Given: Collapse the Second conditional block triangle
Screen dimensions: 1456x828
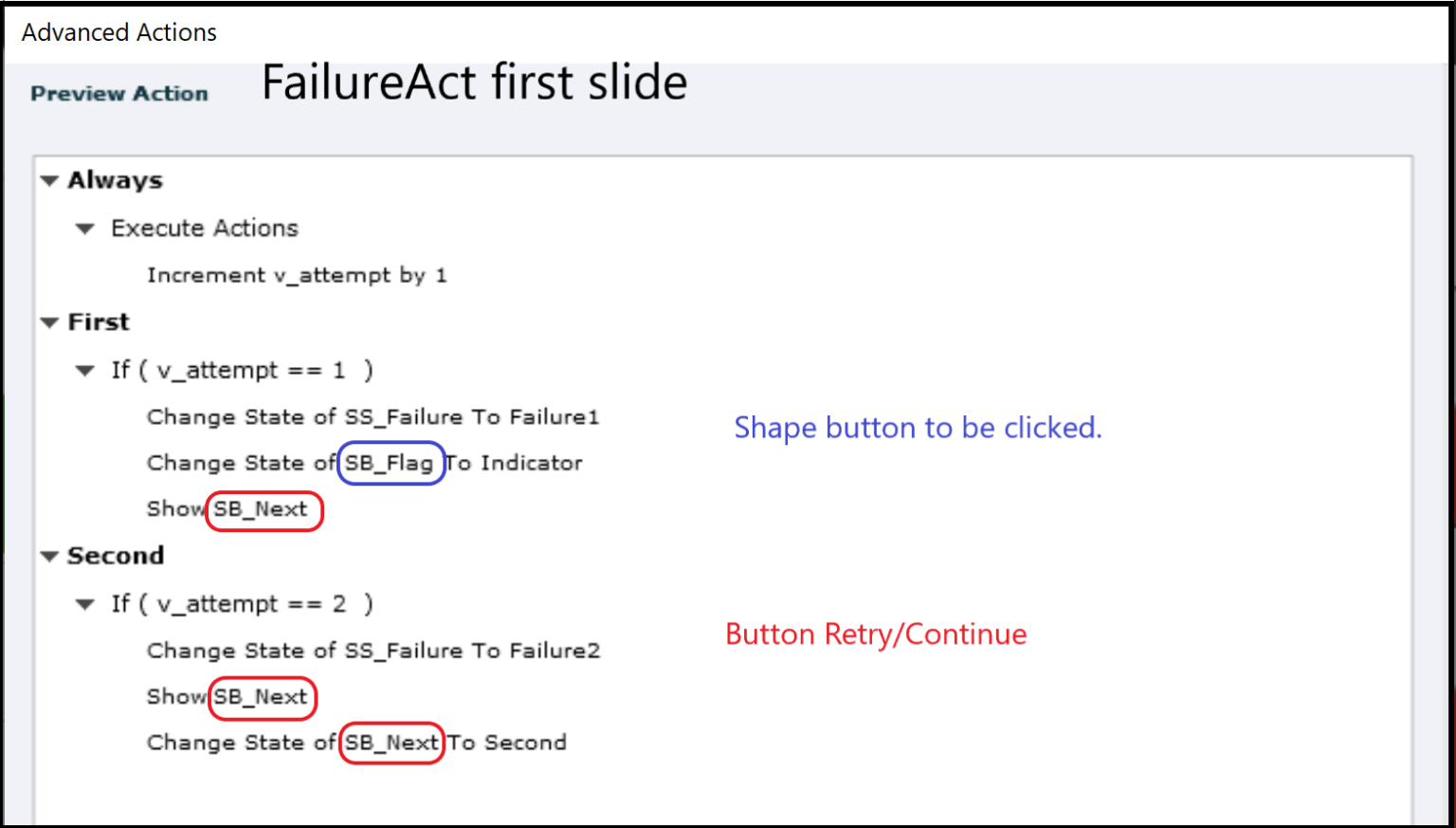Looking at the screenshot, I should tap(48, 556).
